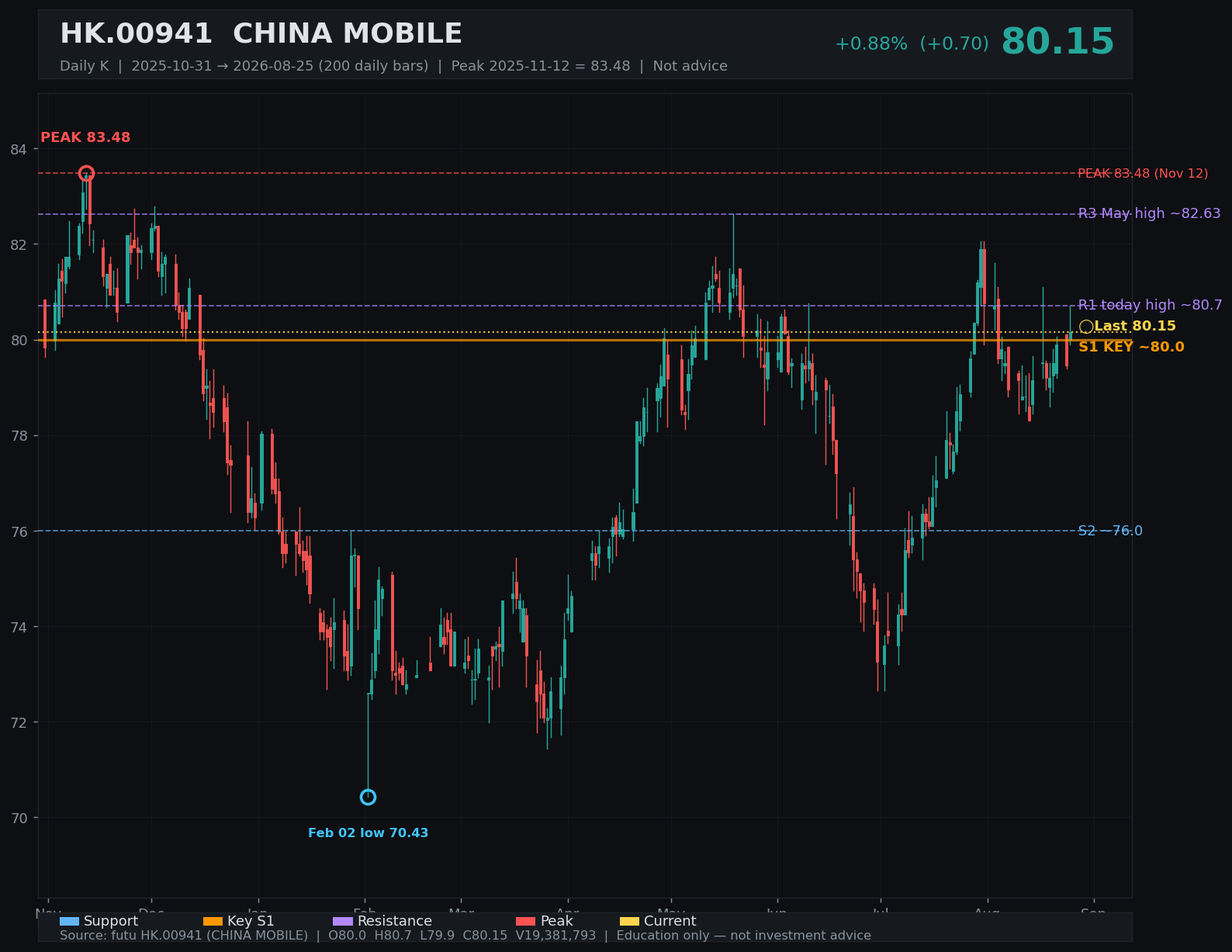Click the y-axis tick label 76

point(19,531)
